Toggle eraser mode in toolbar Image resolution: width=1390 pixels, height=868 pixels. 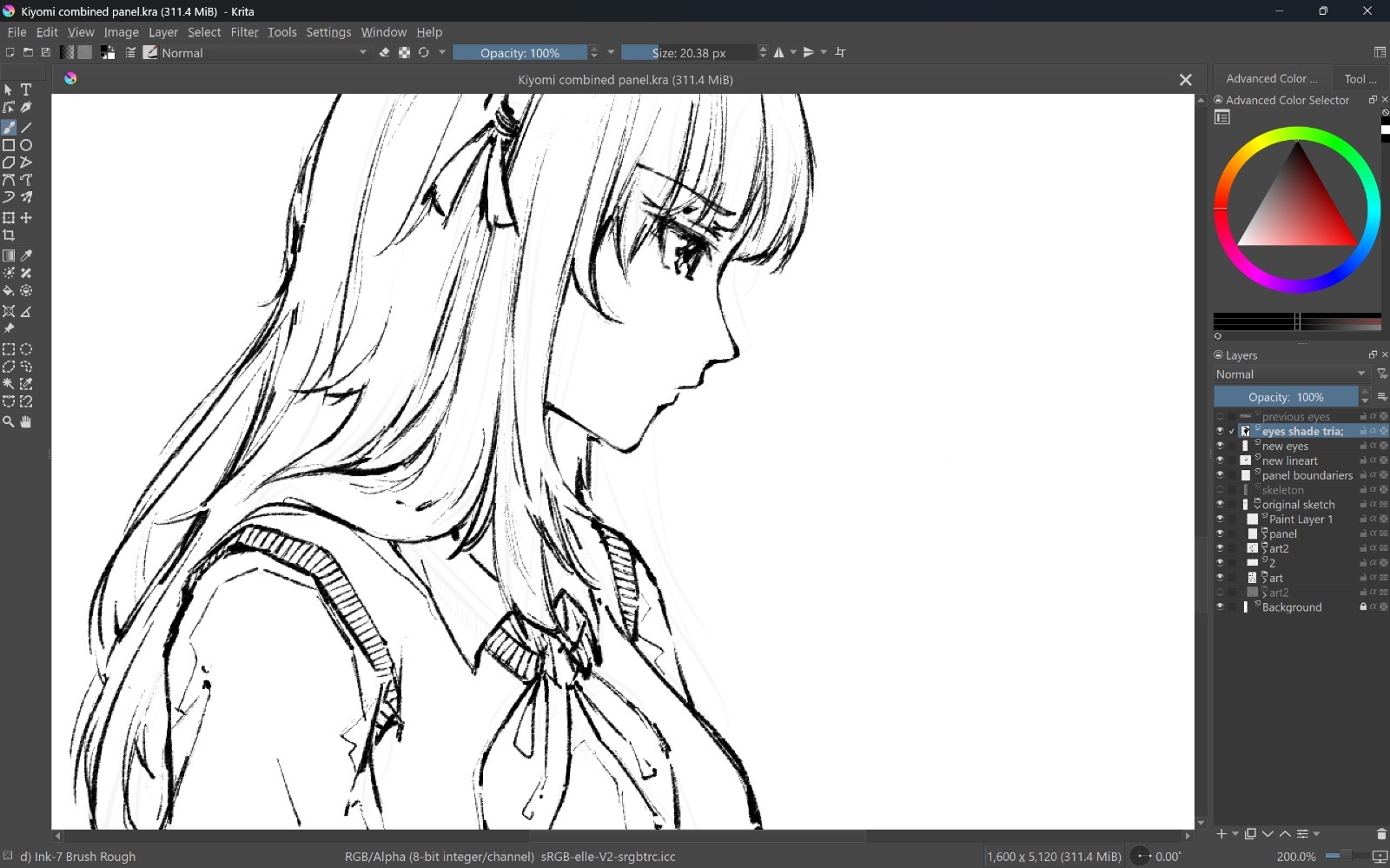[x=384, y=53]
